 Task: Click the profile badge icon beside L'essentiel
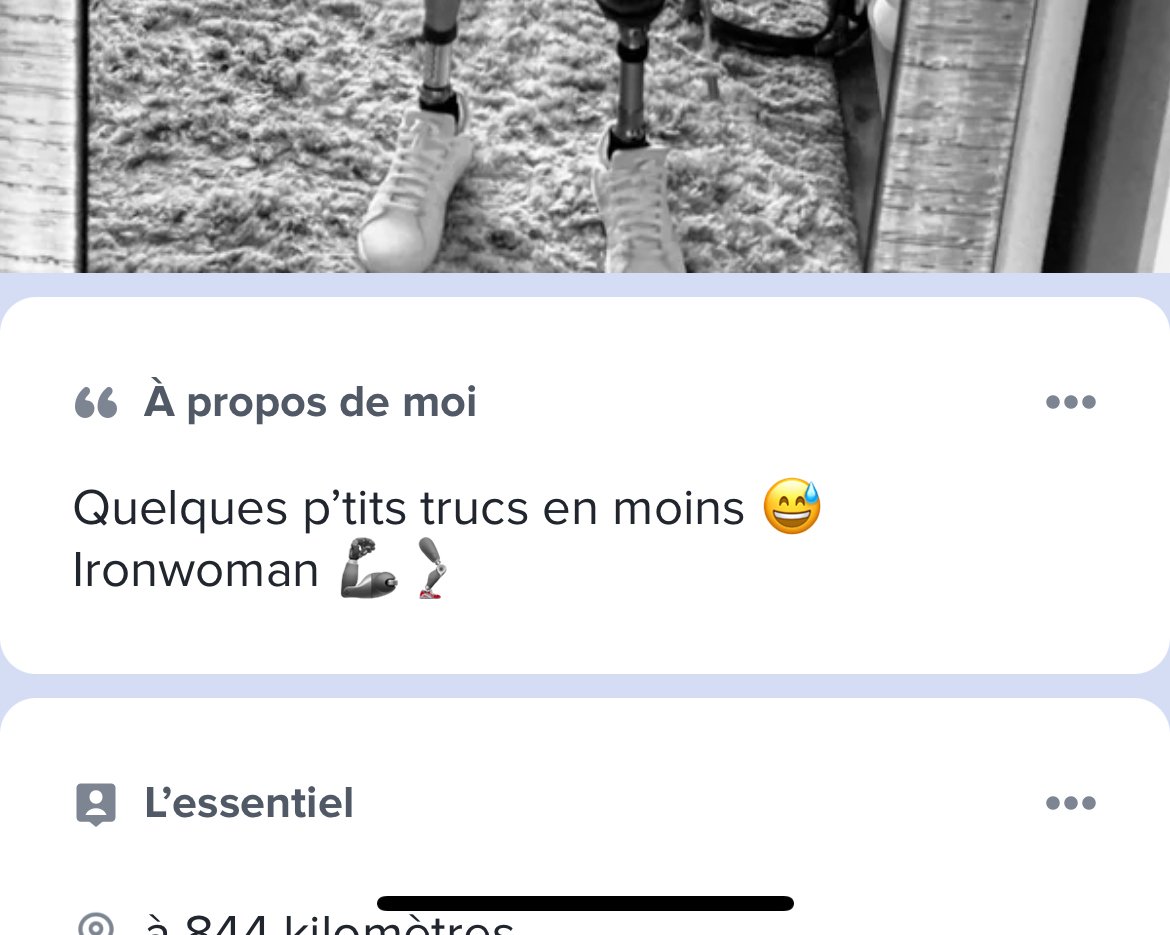96,804
